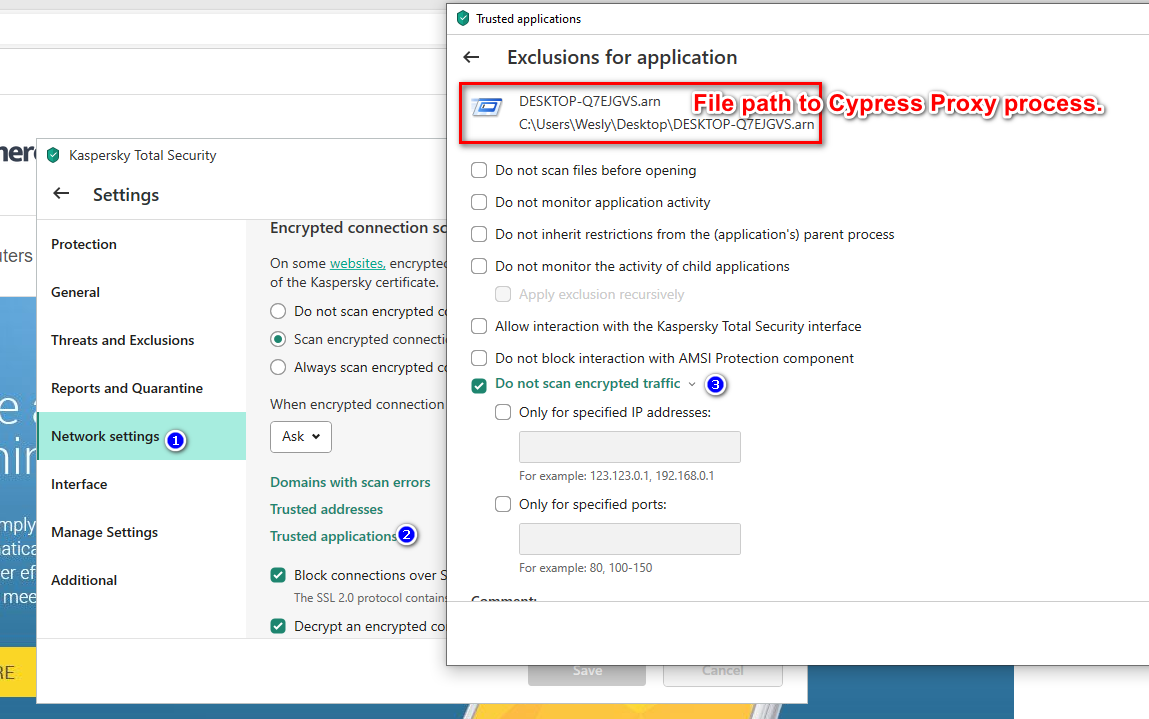Select Always scan encrypted connections radio

coord(278,367)
